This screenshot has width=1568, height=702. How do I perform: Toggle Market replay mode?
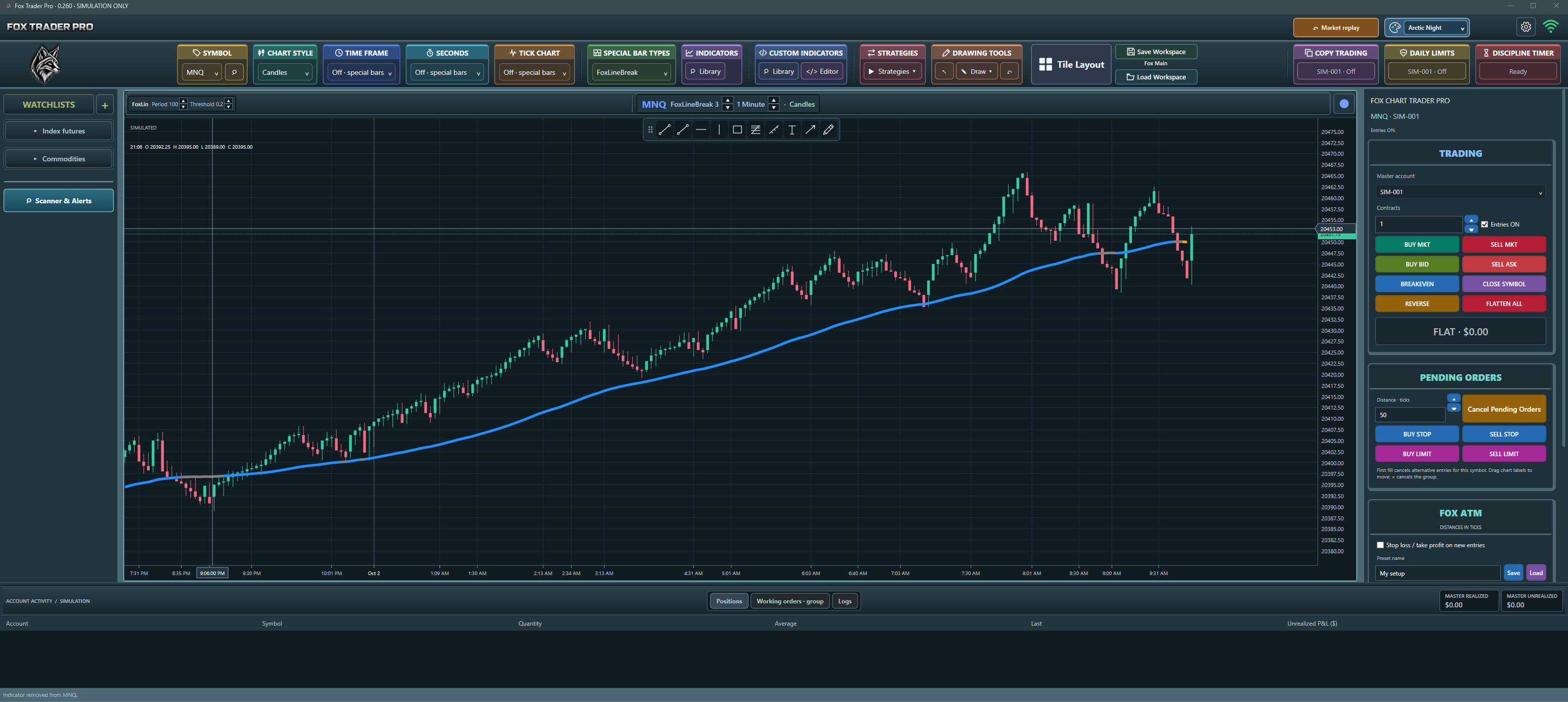[x=1335, y=27]
